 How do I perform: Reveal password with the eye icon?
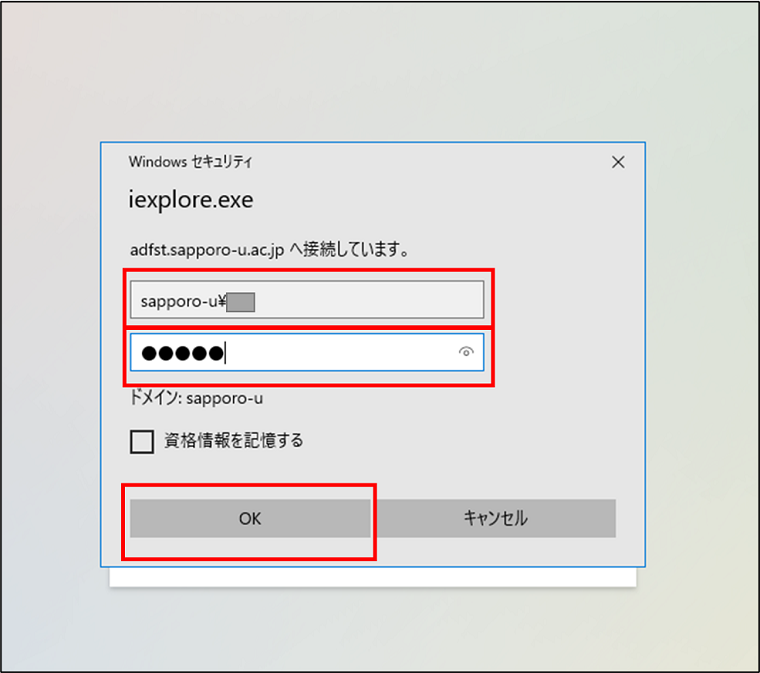coord(466,352)
